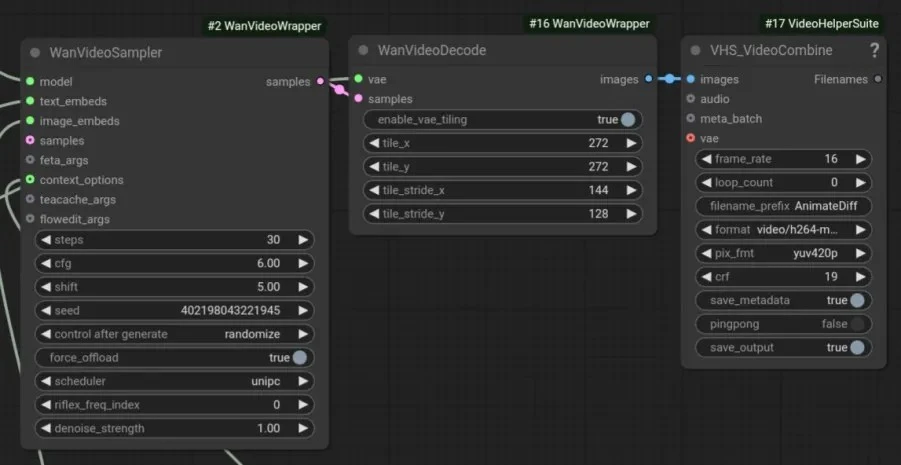The width and height of the screenshot is (901, 465).
Task: Increase steps value with right arrow
Action: point(303,240)
